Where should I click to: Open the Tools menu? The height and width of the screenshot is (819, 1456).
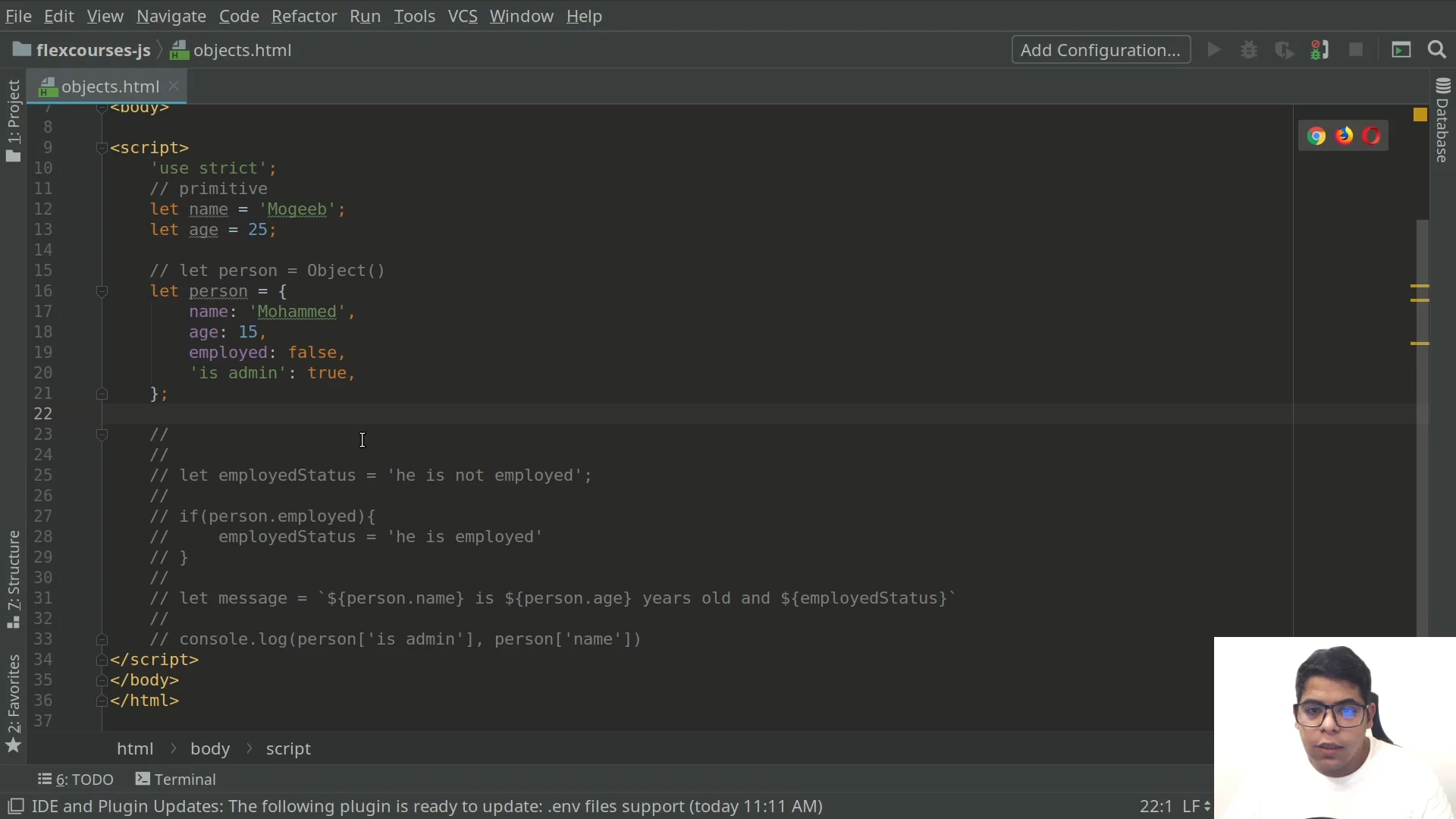click(x=414, y=16)
